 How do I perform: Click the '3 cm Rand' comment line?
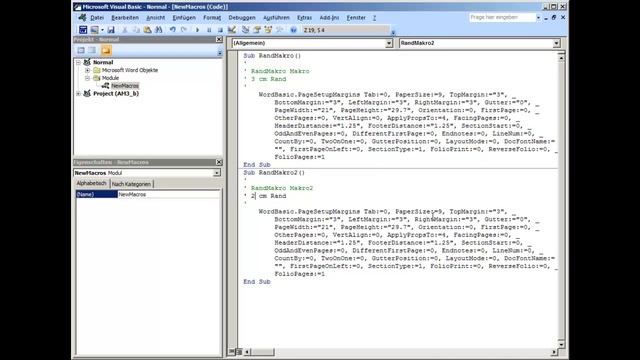coord(269,79)
